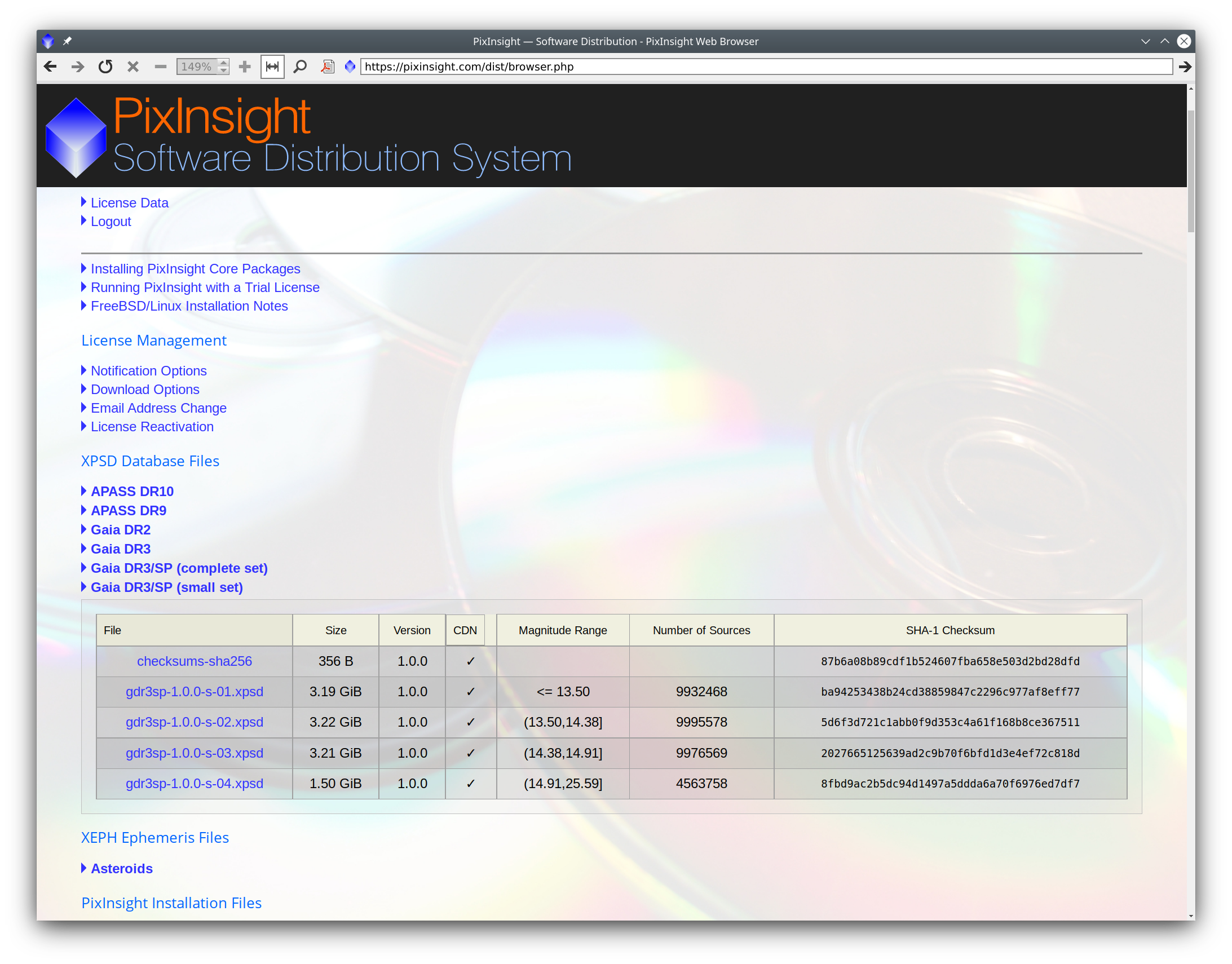Decrease zoom with the spinbox down arrow

pos(224,71)
